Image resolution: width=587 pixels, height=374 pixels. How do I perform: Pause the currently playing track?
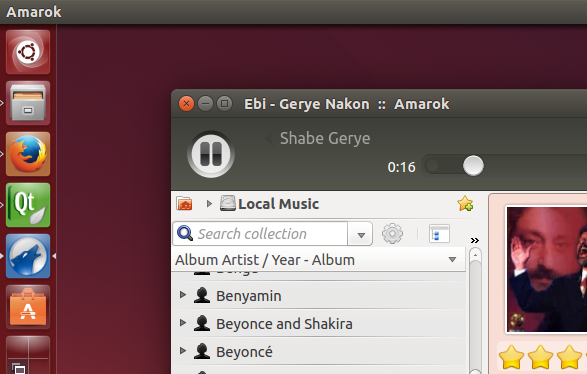211,154
